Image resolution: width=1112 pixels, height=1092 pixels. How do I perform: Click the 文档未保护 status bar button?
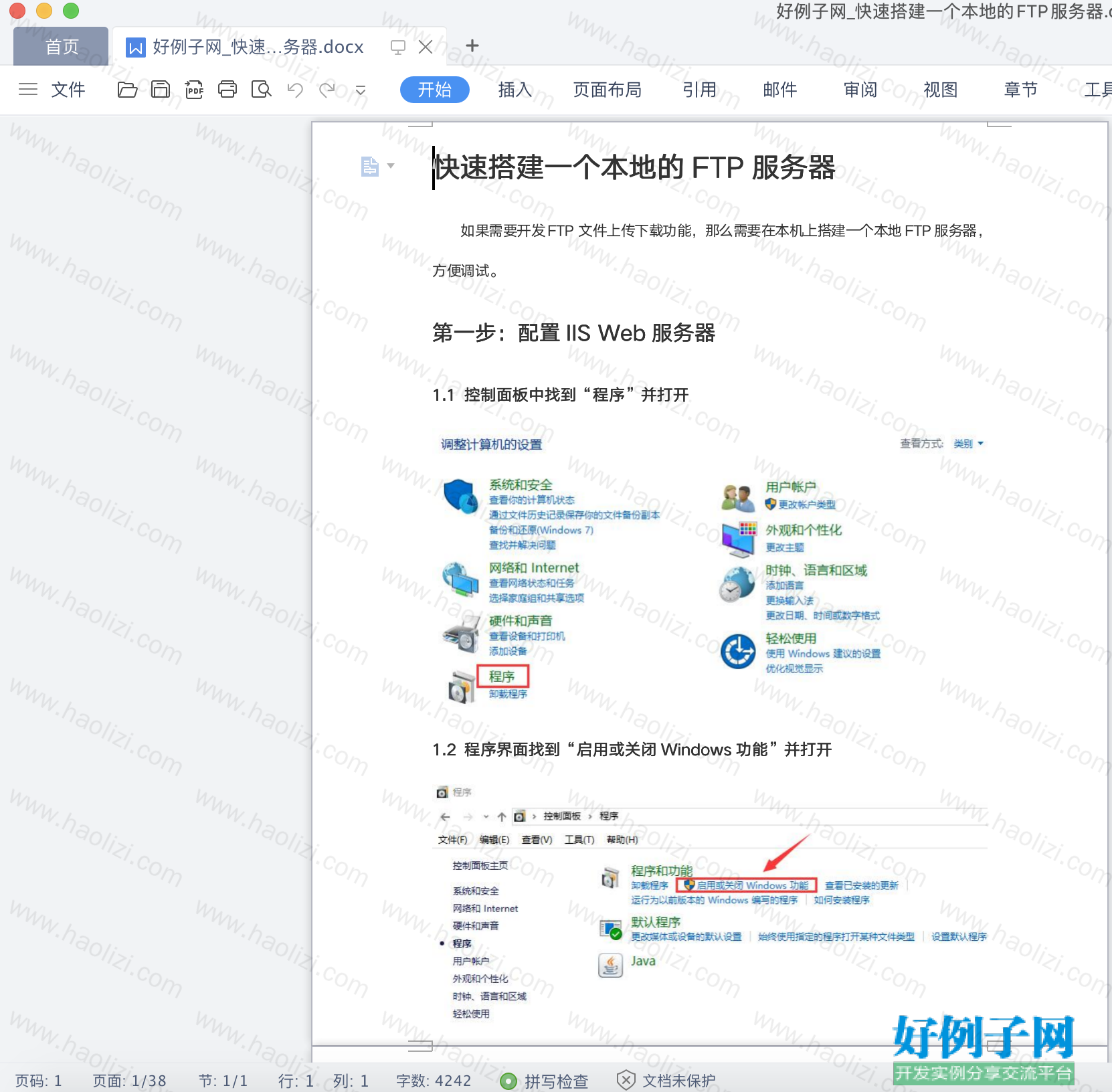666,1081
